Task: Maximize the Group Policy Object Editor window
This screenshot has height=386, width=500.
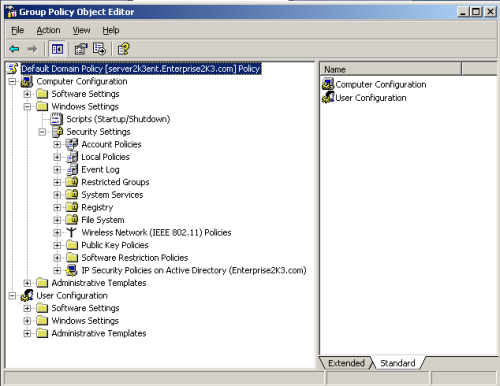Action: point(476,12)
